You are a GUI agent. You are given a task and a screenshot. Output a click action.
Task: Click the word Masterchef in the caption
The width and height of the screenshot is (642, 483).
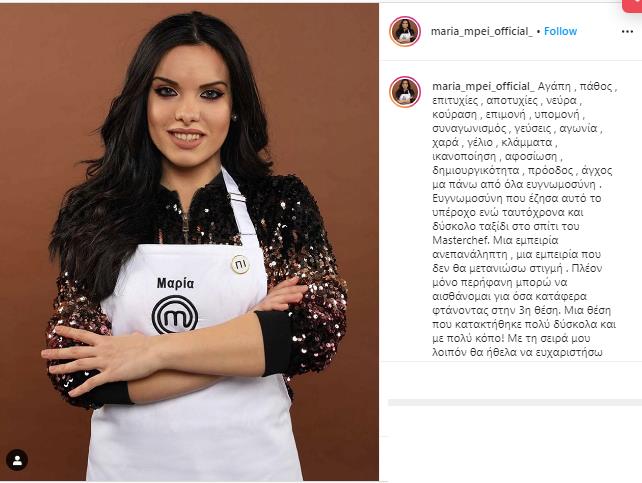point(461,240)
